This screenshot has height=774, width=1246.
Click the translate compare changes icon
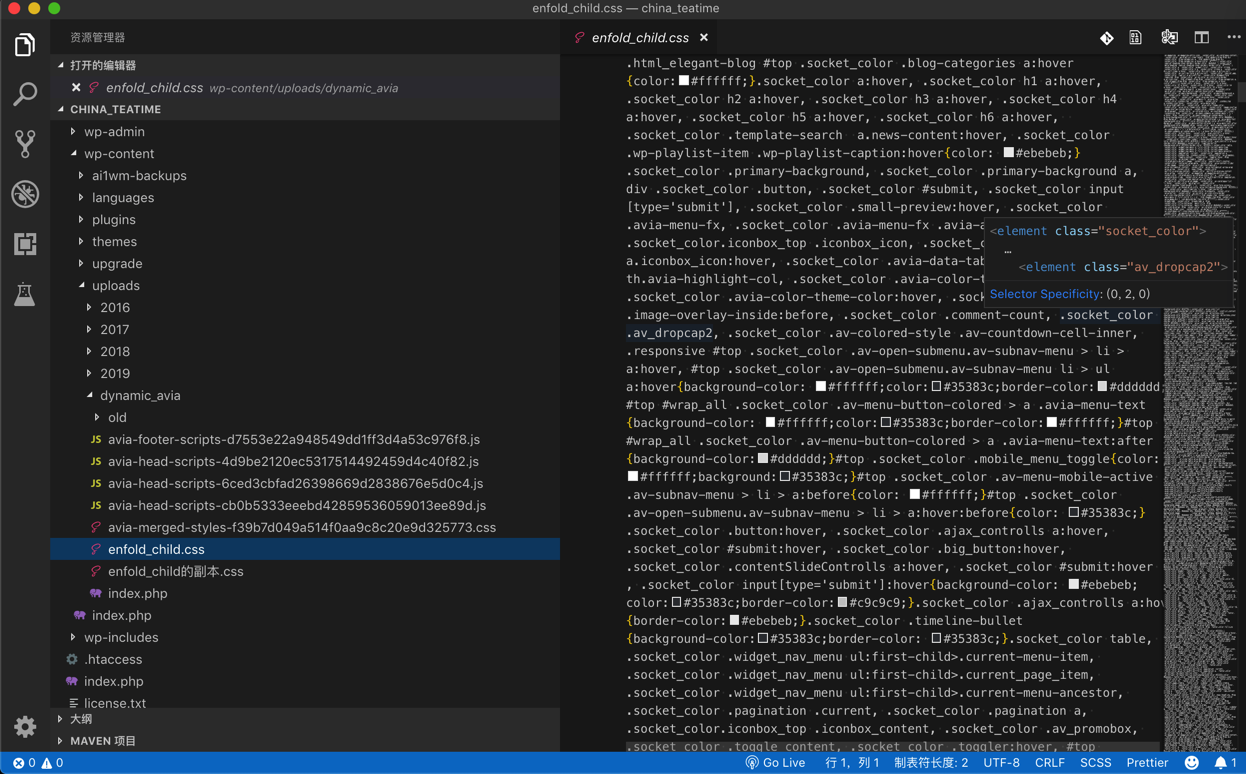[1169, 38]
